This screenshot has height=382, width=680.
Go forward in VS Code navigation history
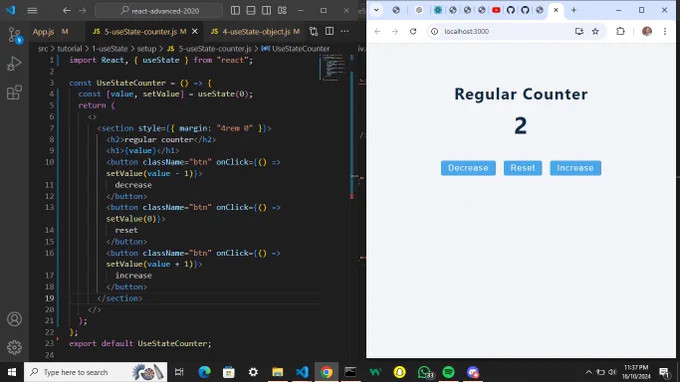pos(82,10)
